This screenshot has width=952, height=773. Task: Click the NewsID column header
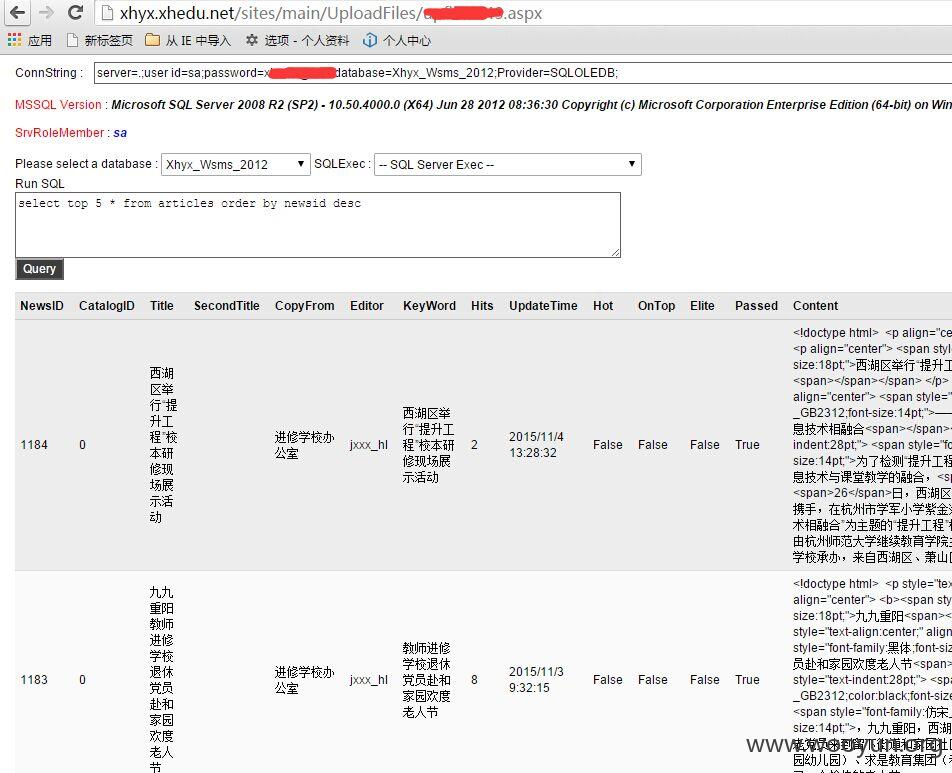coord(42,306)
